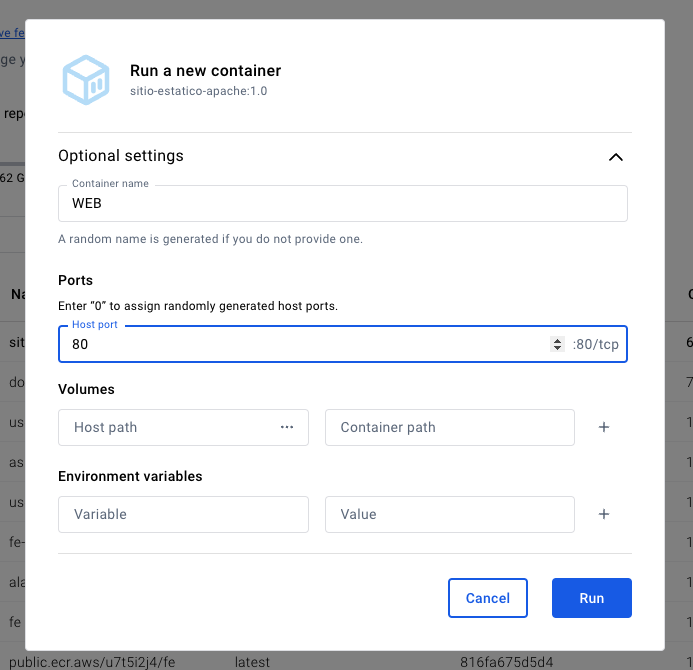Click the Container path field
The image size is (693, 670).
pyautogui.click(x=449, y=427)
